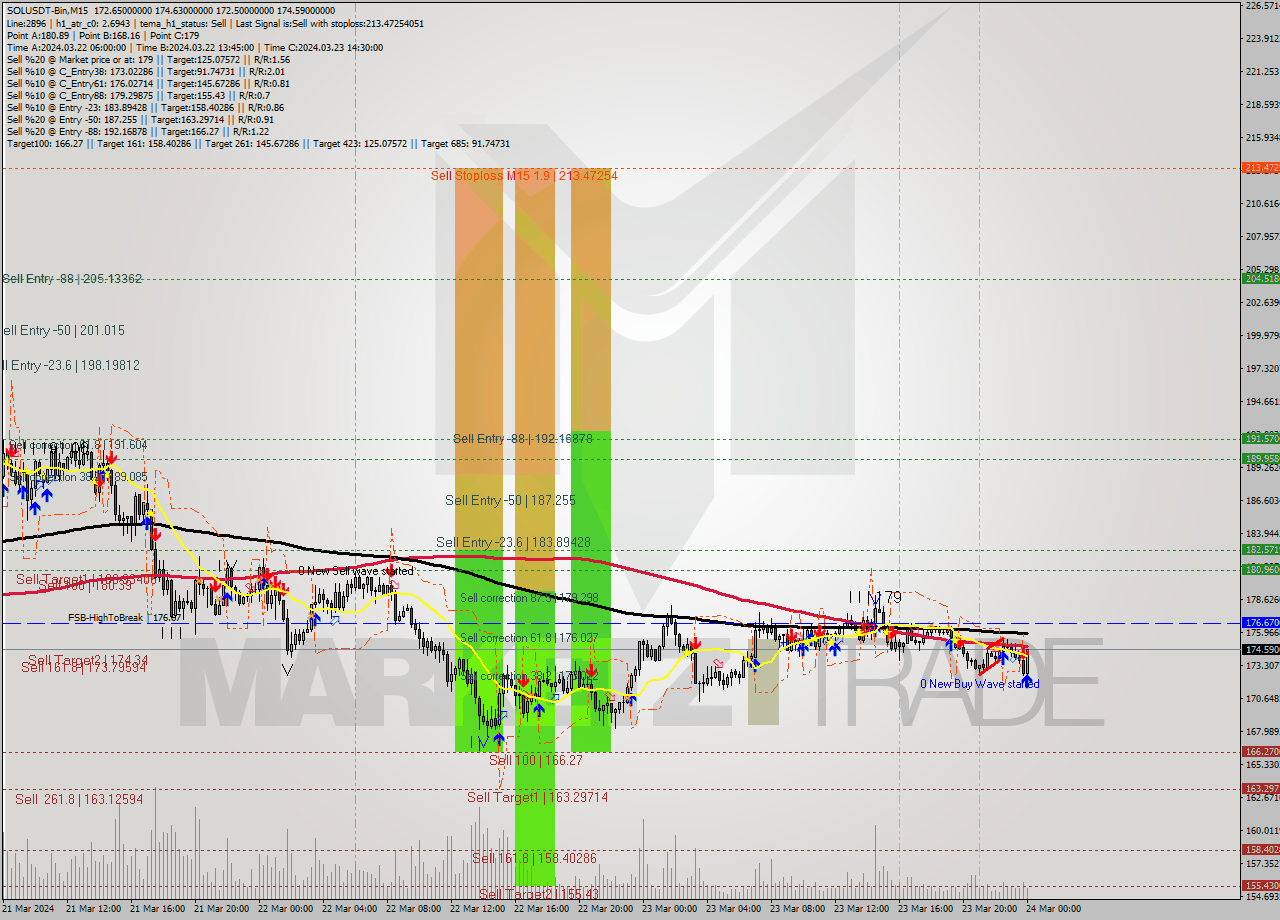The height and width of the screenshot is (920, 1280).
Task: Click the 'Sell Entry -88 | 205.13362' label
Action: 72,279
